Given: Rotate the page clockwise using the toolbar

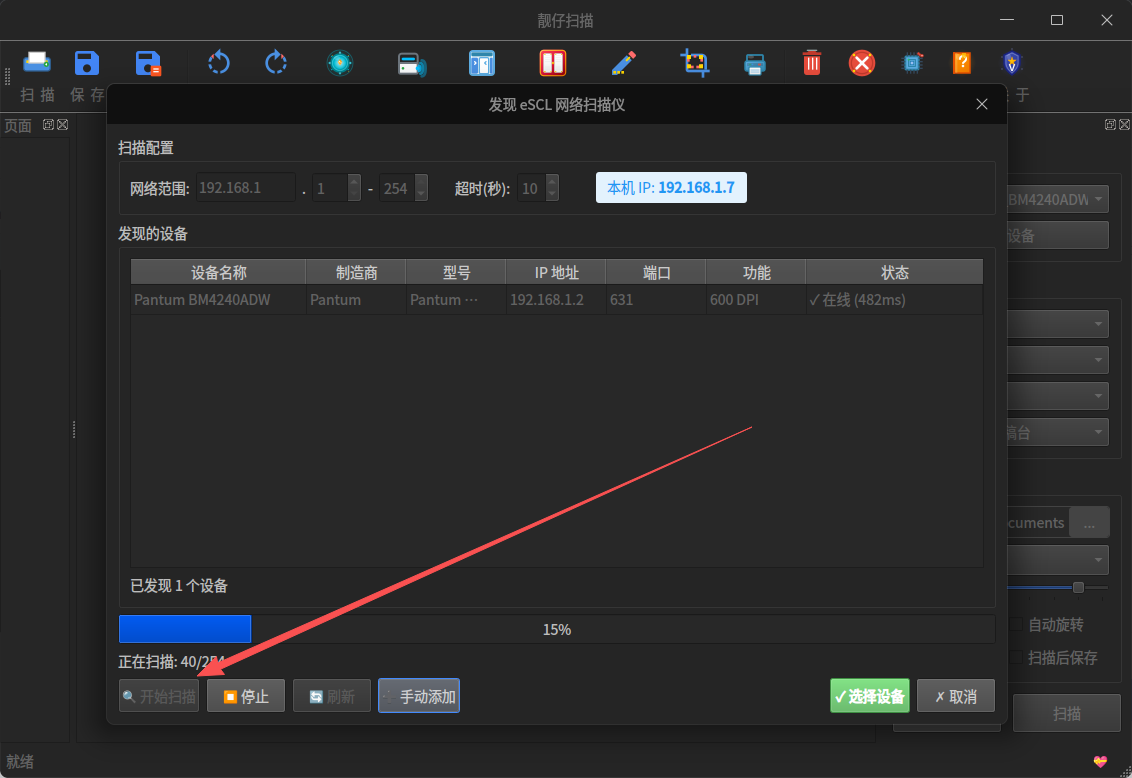Looking at the screenshot, I should pyautogui.click(x=276, y=63).
